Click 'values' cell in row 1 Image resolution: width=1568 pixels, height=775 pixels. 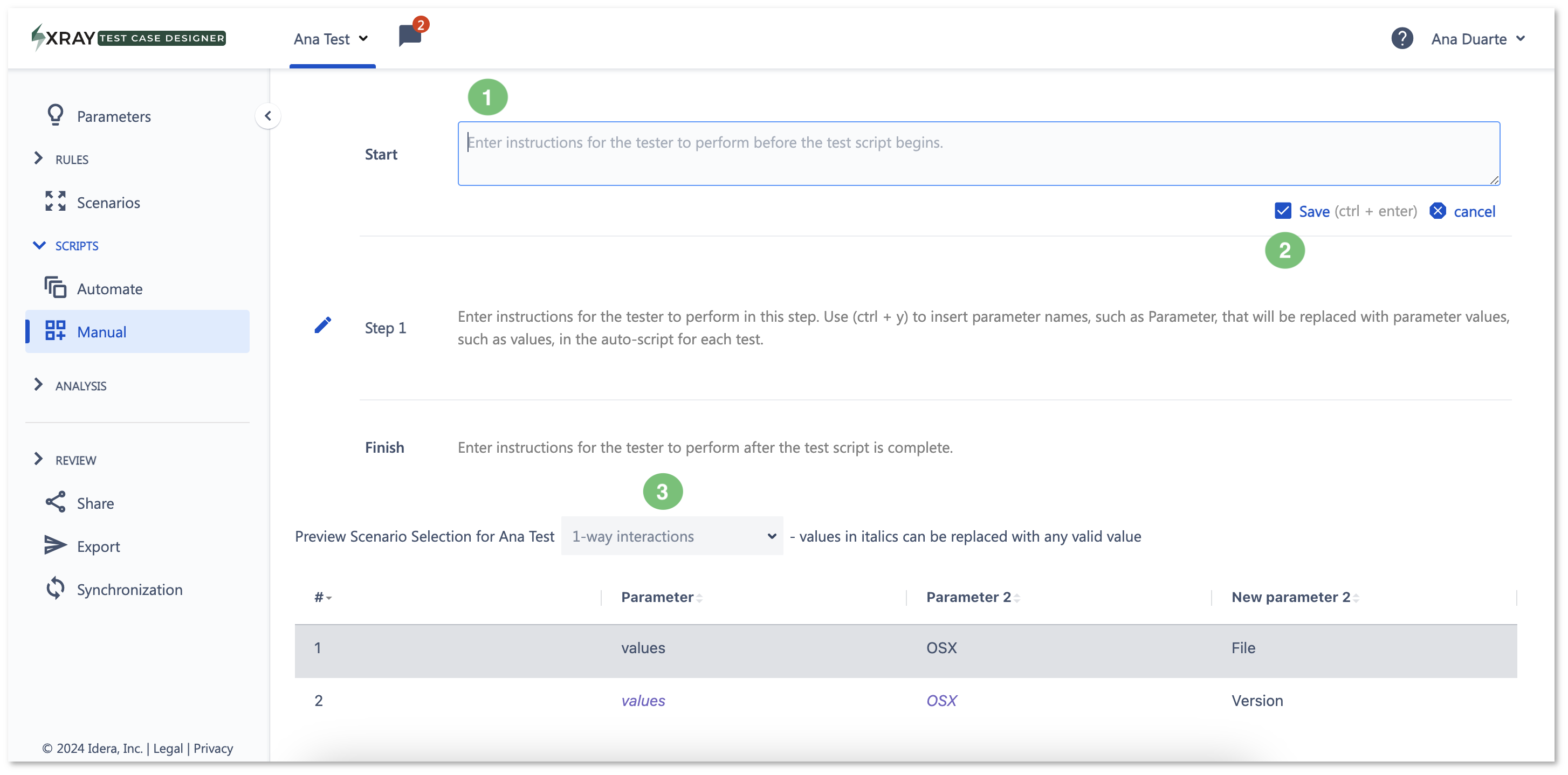point(643,648)
